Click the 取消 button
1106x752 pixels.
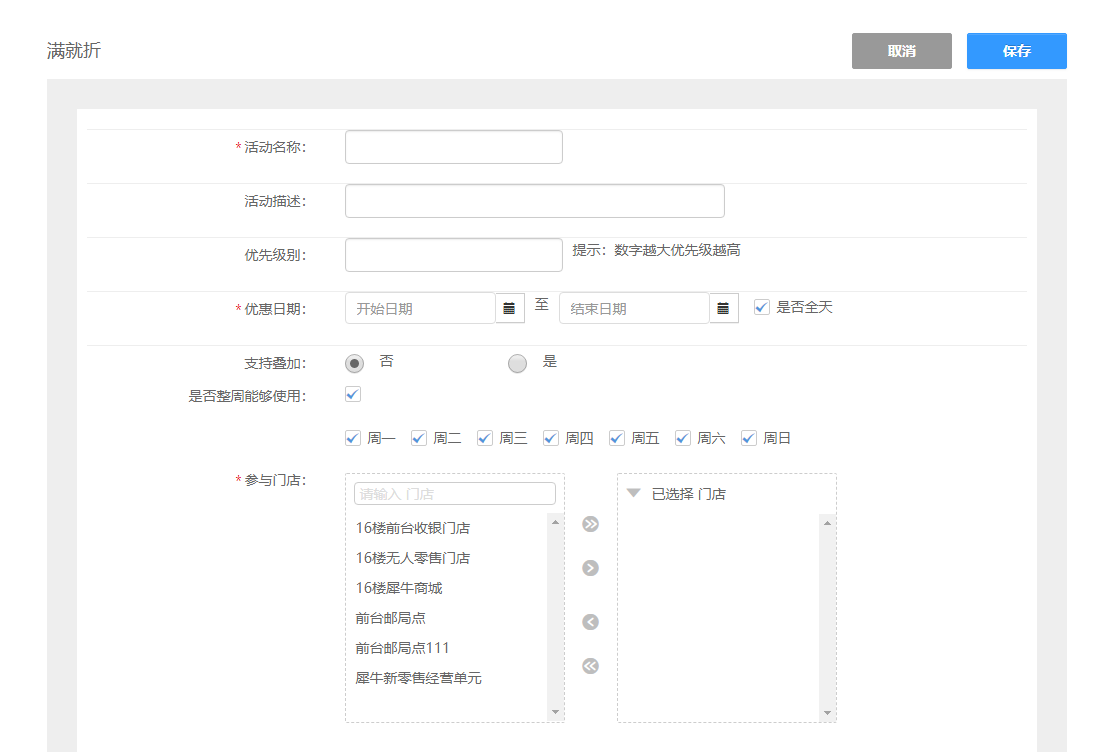[901, 51]
